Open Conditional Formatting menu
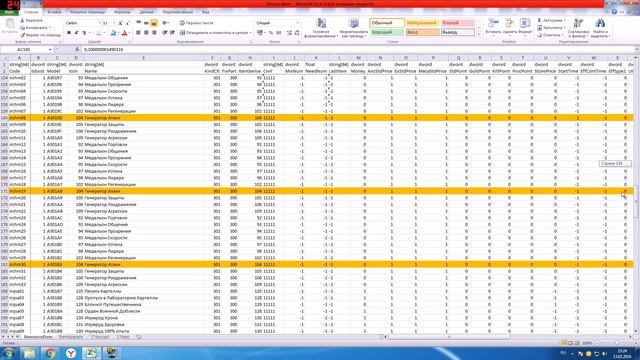The image size is (640, 360). point(321,28)
